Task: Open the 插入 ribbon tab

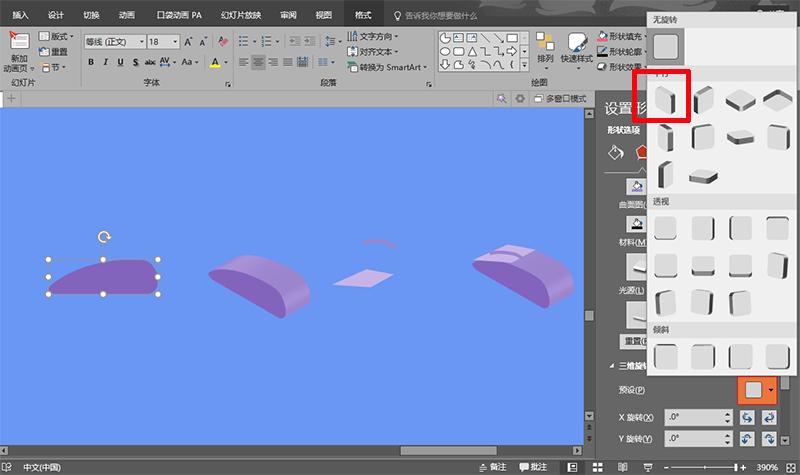Action: (x=21, y=16)
